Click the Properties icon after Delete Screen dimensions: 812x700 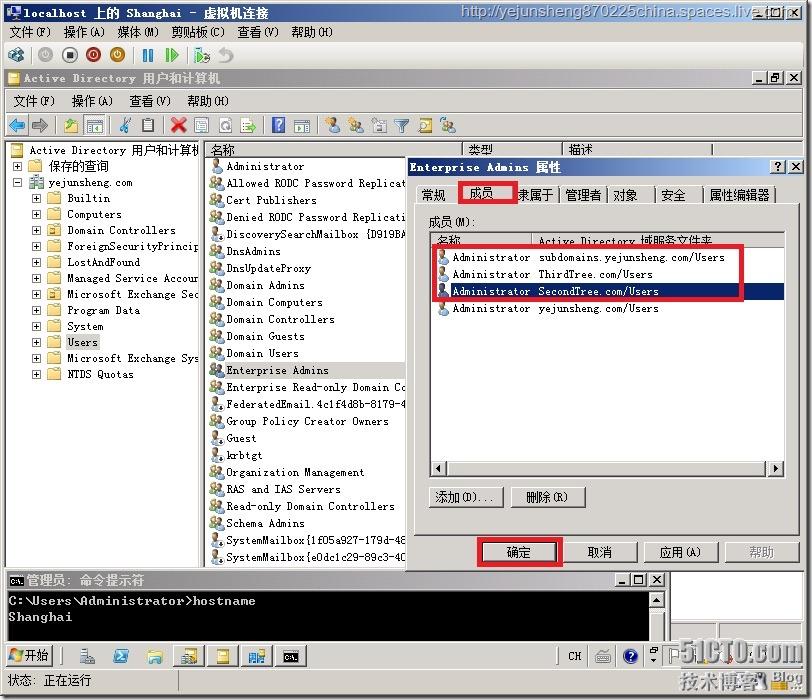point(201,125)
